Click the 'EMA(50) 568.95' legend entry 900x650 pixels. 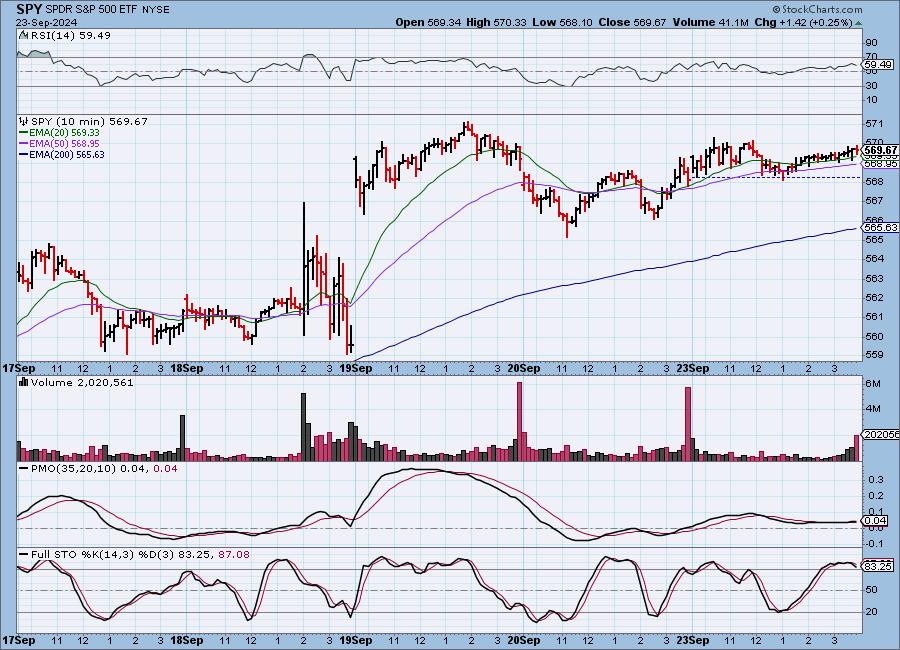point(64,144)
